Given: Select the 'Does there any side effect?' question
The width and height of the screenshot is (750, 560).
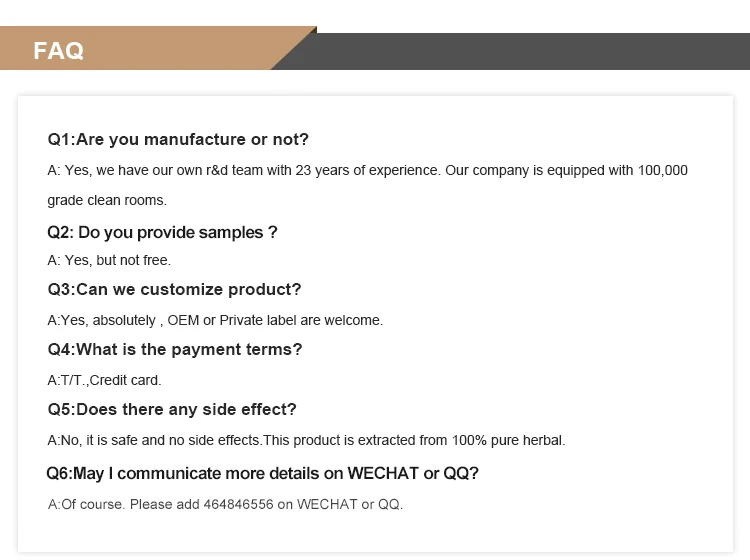Looking at the screenshot, I should pyautogui.click(x=172, y=409).
